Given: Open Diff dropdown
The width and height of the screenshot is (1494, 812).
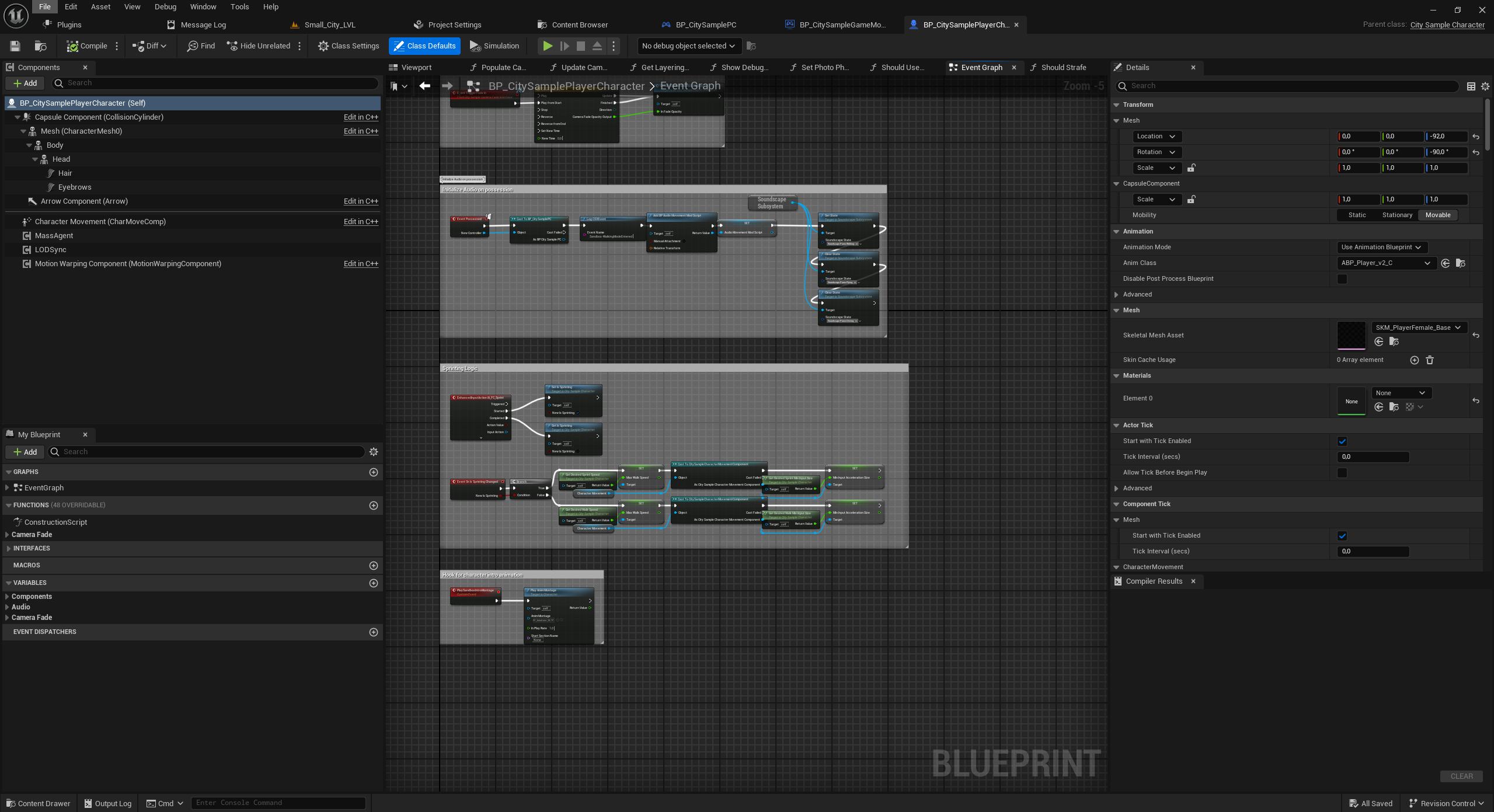Looking at the screenshot, I should [149, 46].
